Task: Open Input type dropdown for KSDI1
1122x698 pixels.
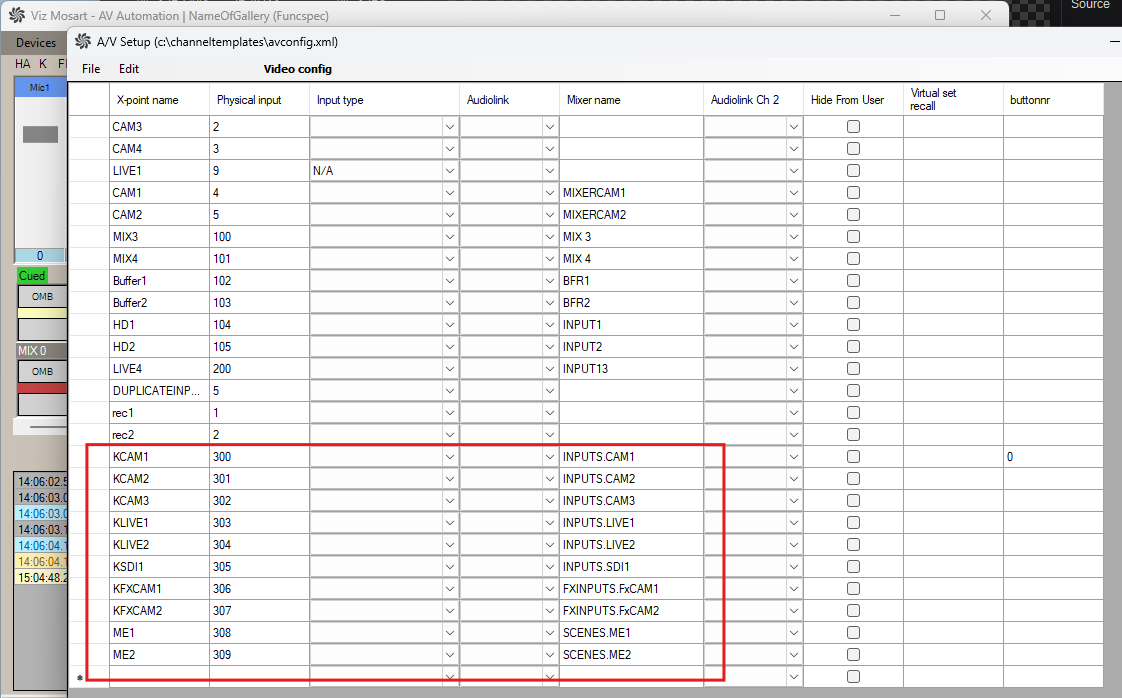Action: pyautogui.click(x=449, y=567)
